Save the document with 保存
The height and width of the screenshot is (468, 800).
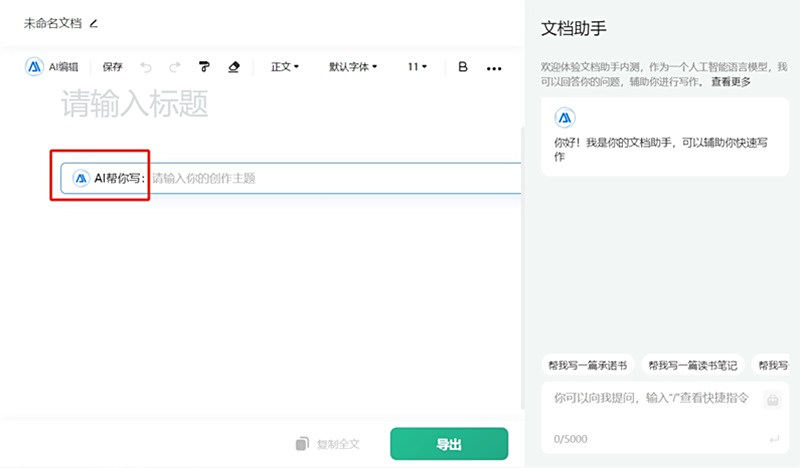(112, 67)
